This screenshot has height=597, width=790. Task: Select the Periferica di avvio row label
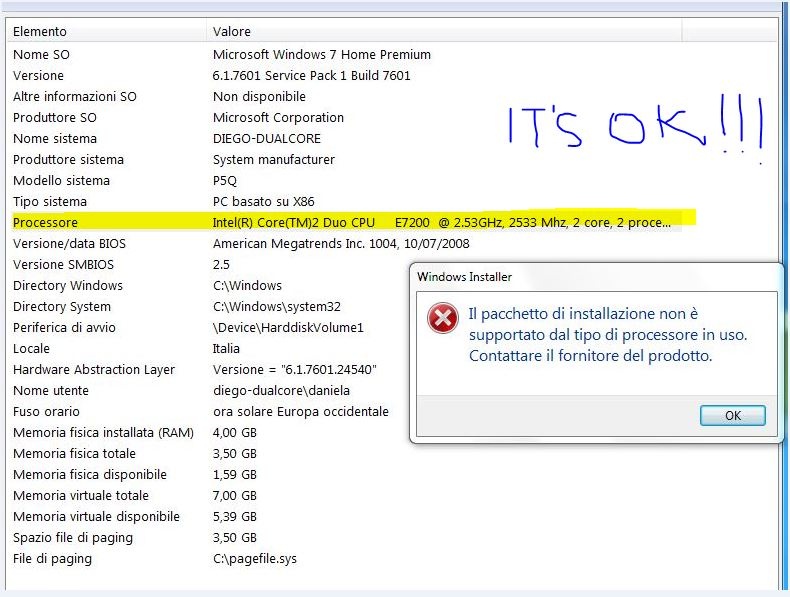point(64,327)
